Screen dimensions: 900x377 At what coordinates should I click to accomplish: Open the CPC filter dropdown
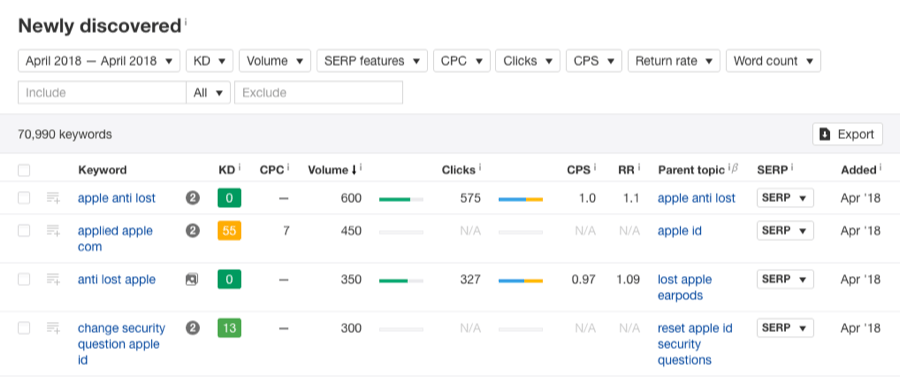462,61
